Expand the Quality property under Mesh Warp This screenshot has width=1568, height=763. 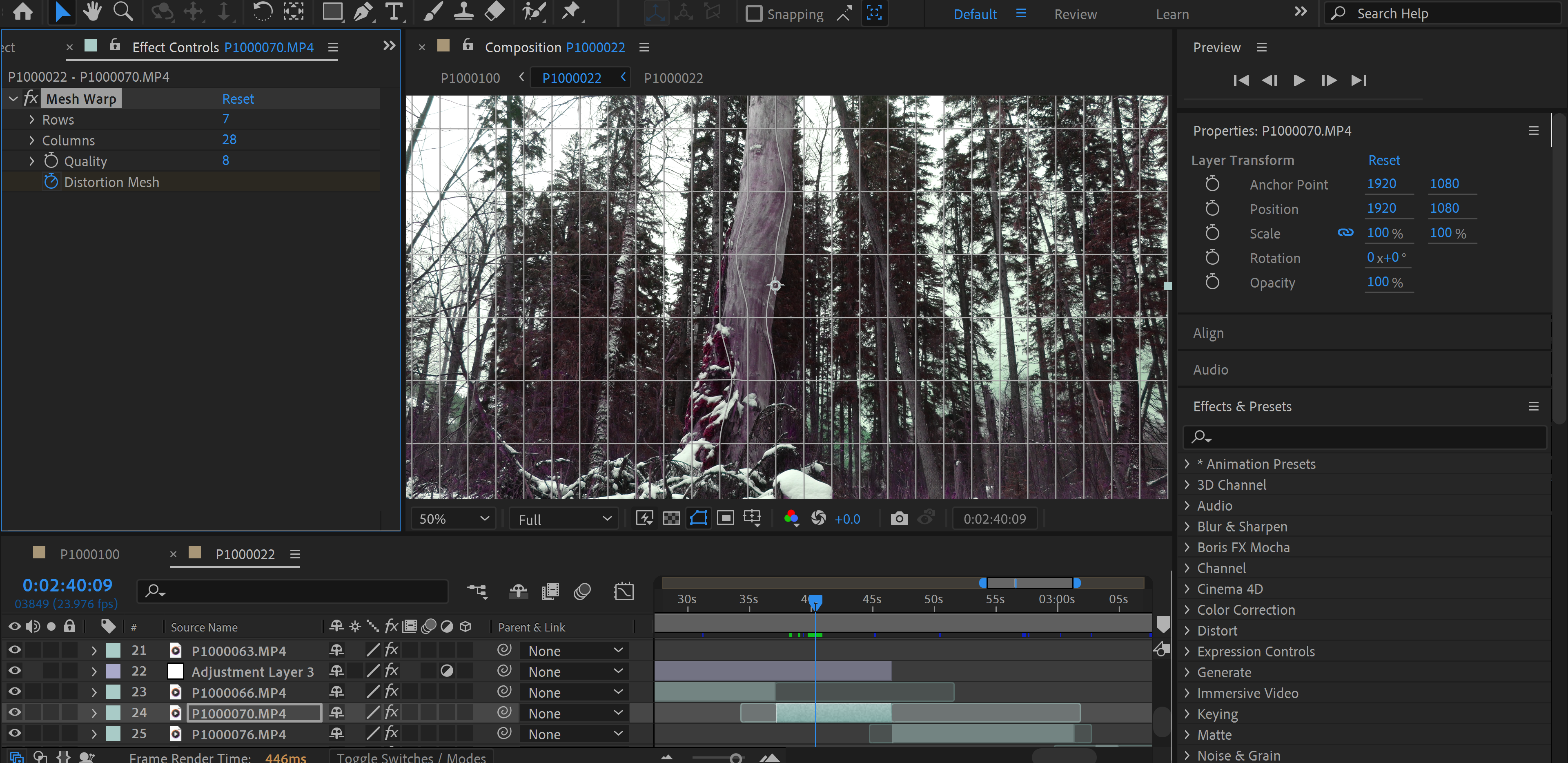click(x=32, y=160)
